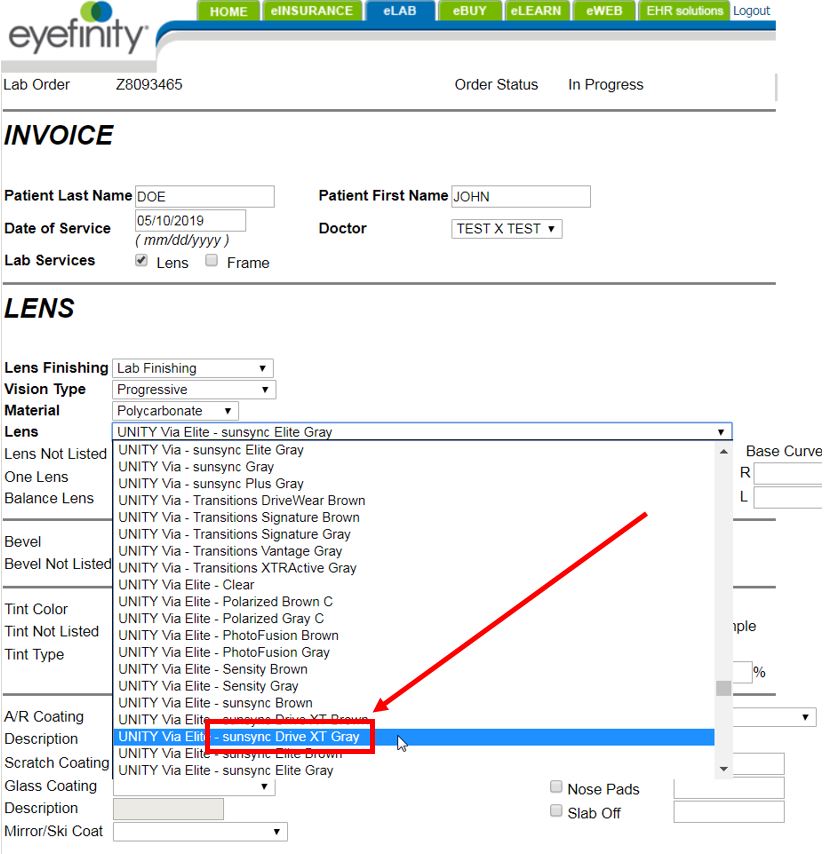Click the Logout link
Viewport: 826px width, 854px height.
tap(751, 11)
